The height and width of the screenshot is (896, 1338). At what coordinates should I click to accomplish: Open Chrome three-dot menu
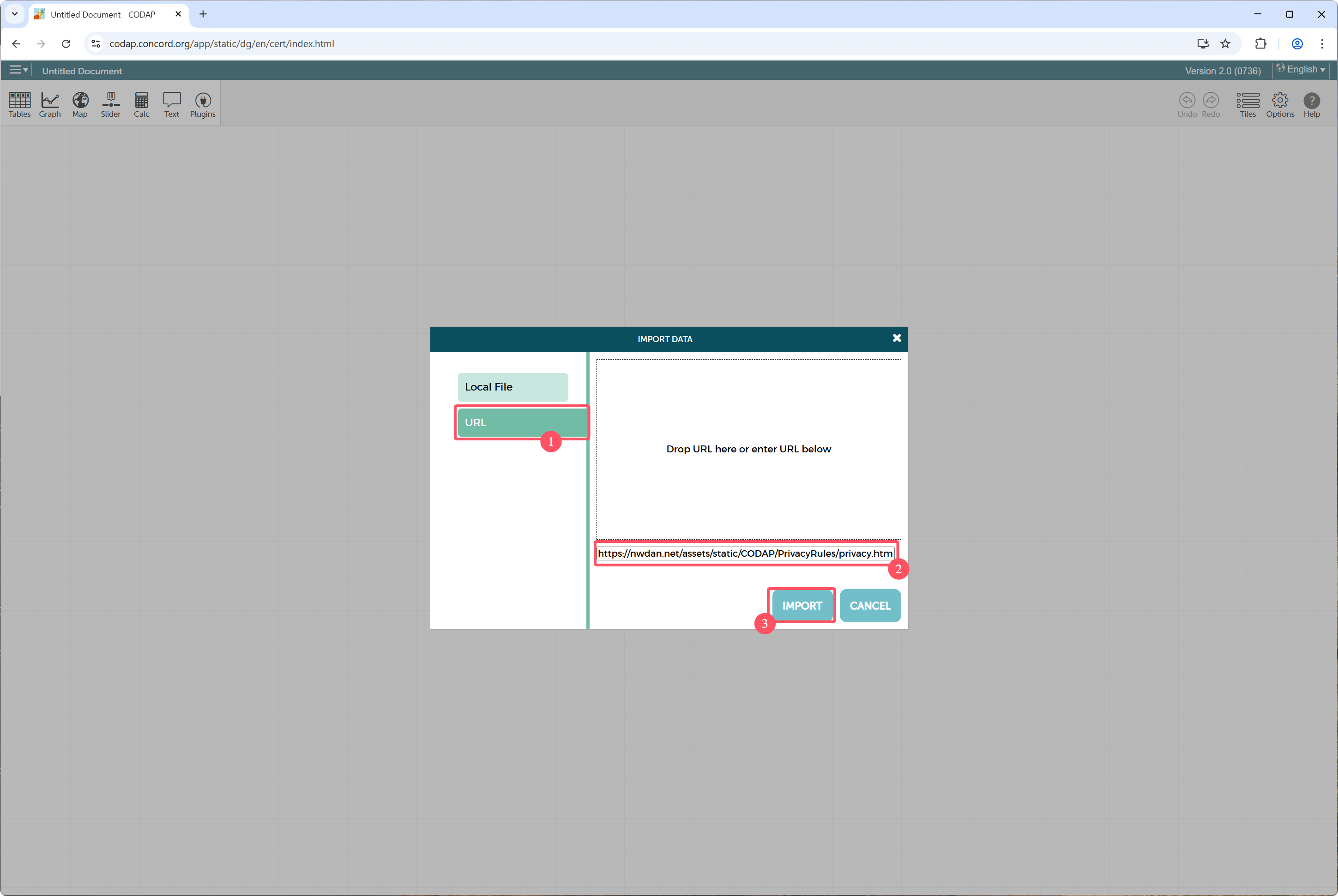pos(1322,43)
